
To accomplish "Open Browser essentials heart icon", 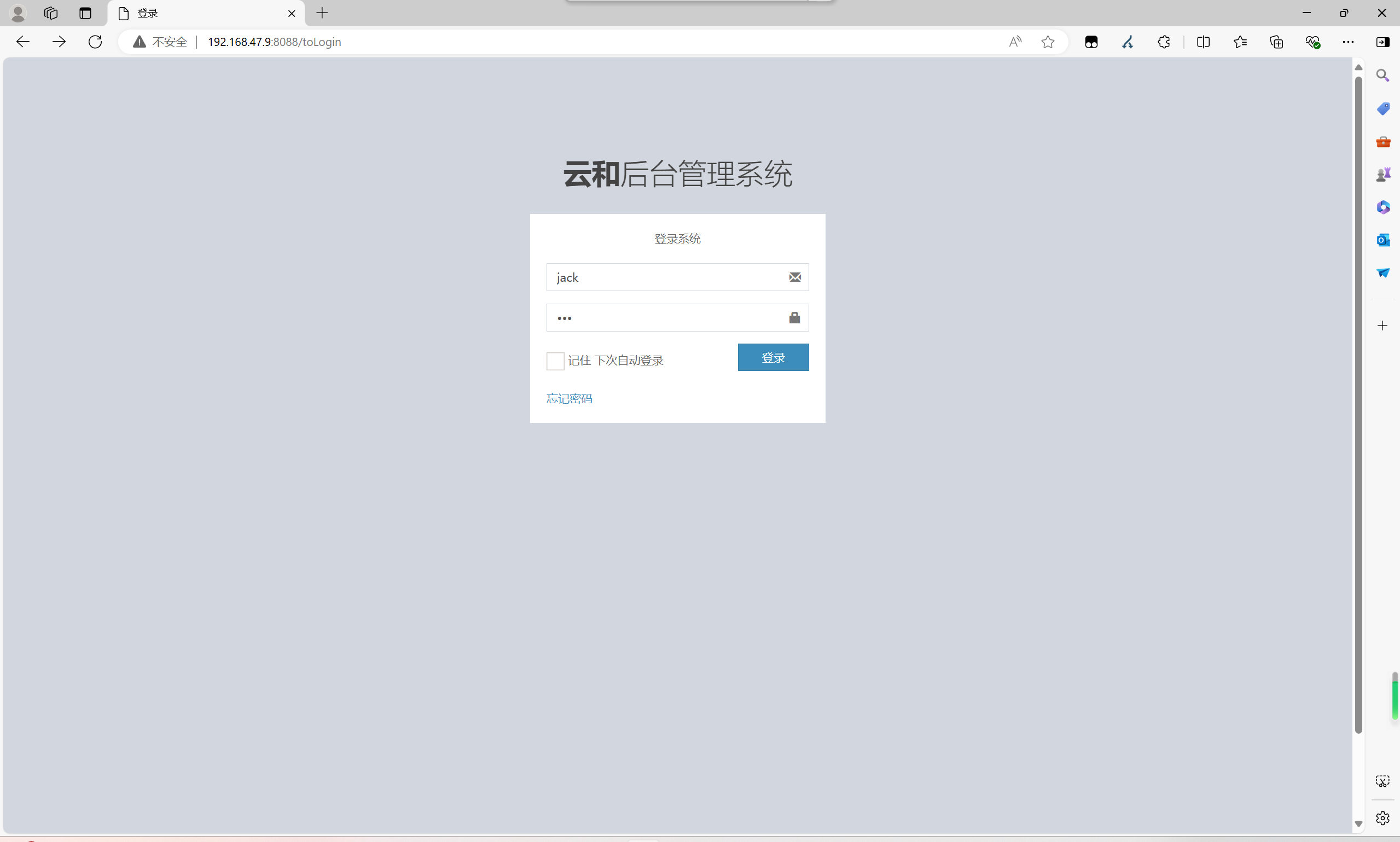I will tap(1312, 42).
